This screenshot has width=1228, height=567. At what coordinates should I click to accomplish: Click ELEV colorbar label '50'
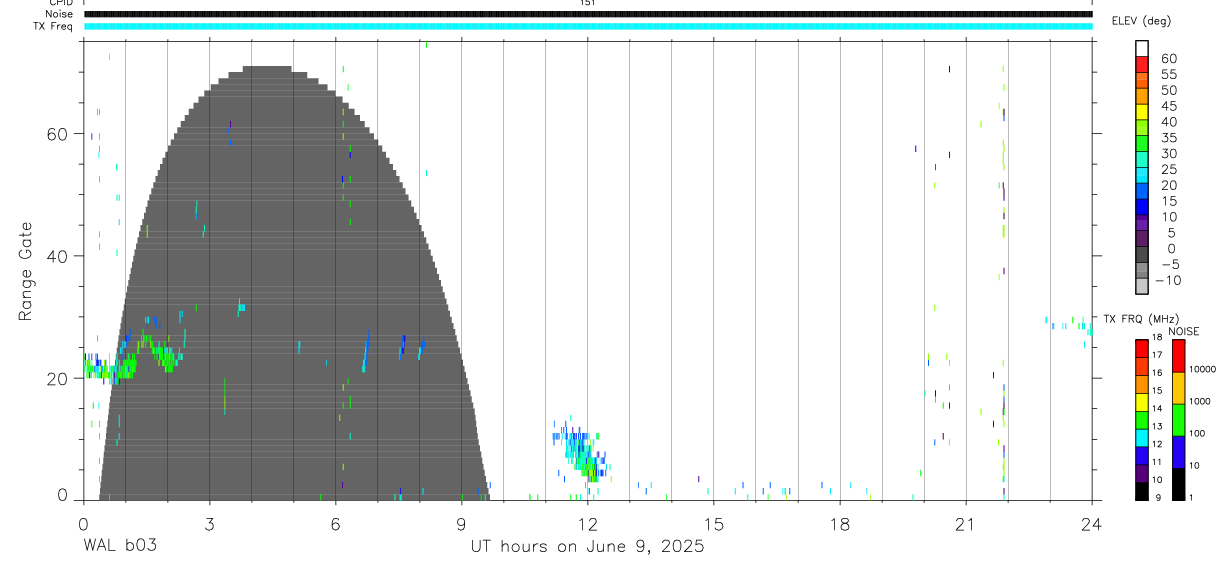tap(1169, 91)
